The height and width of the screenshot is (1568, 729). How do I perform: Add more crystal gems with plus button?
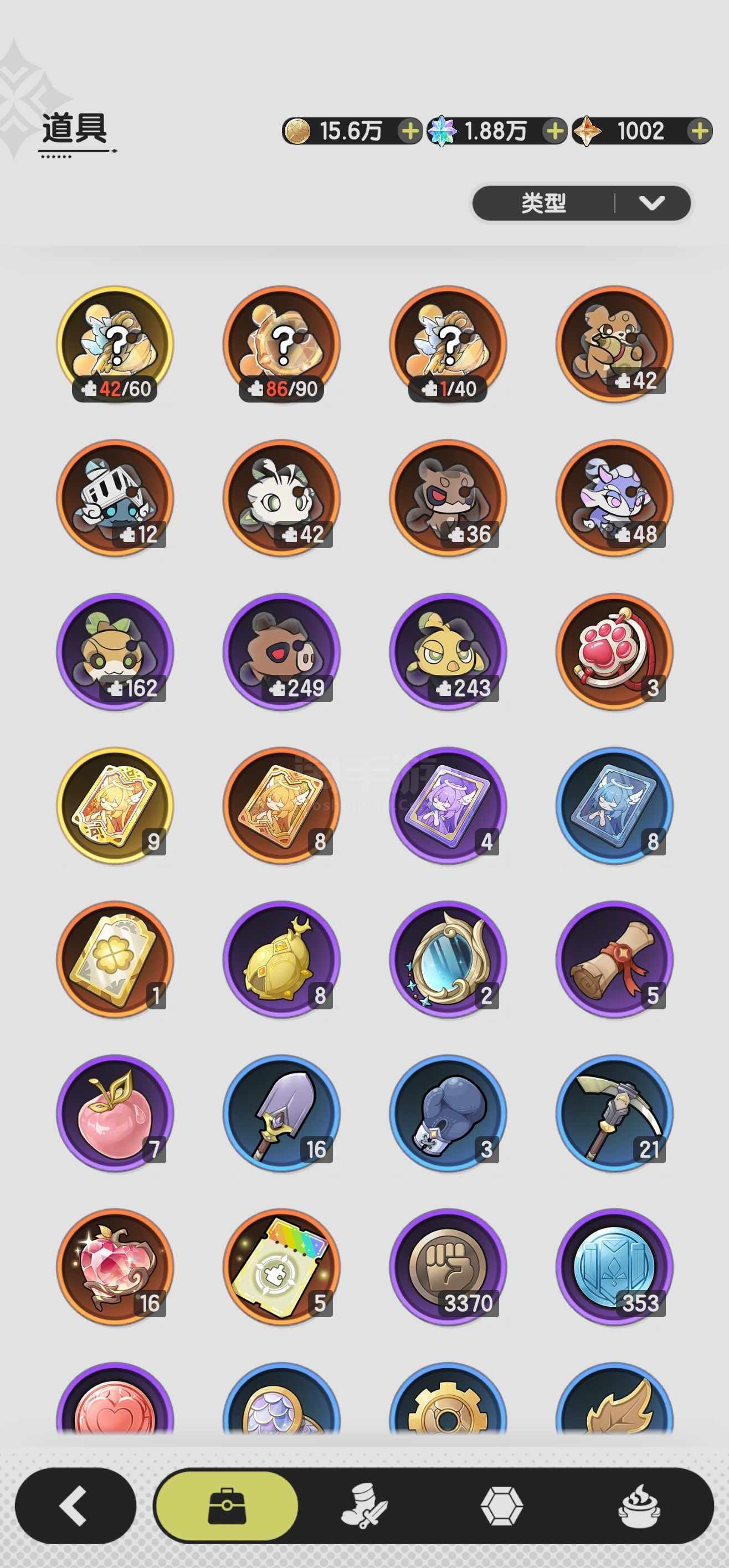pos(554,131)
